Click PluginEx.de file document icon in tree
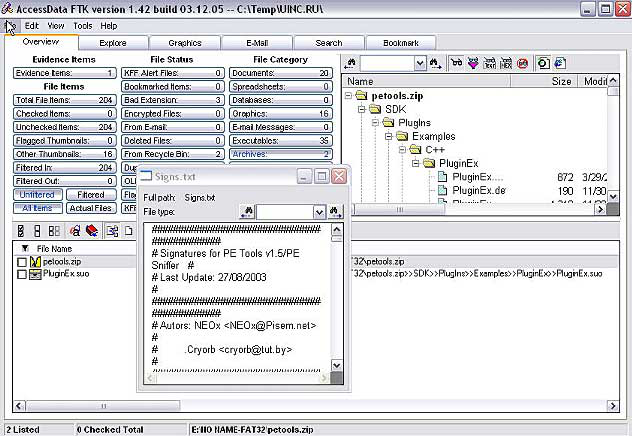 [443, 190]
